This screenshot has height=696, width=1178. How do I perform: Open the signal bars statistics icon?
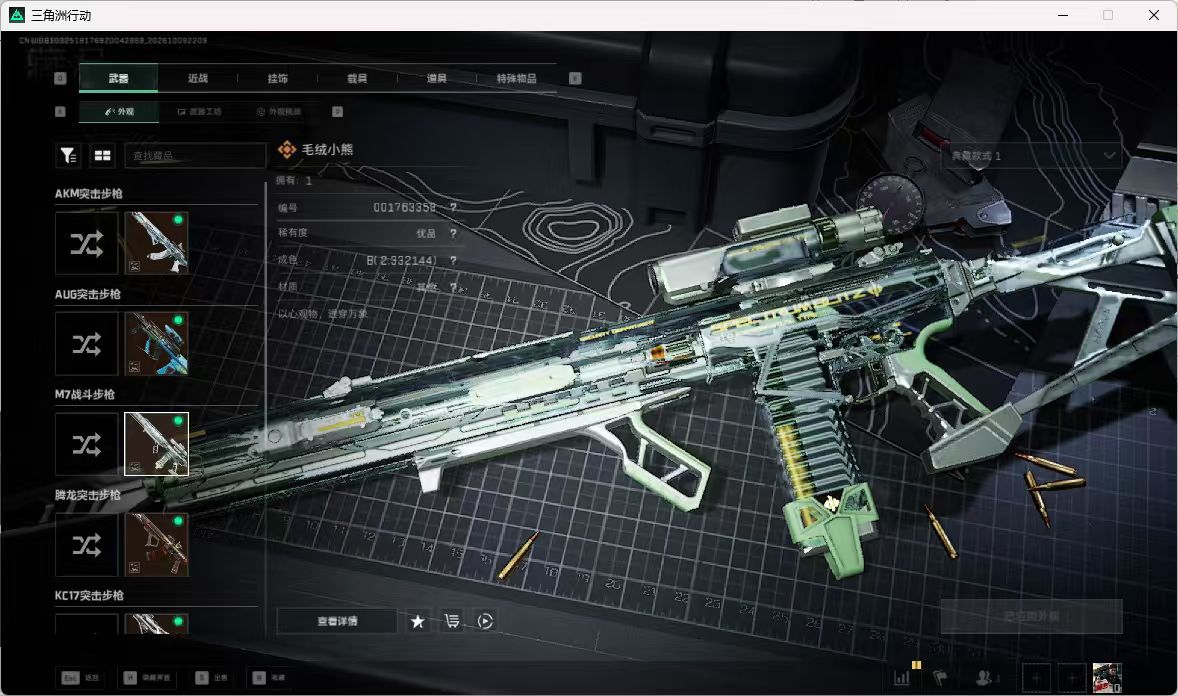click(902, 677)
